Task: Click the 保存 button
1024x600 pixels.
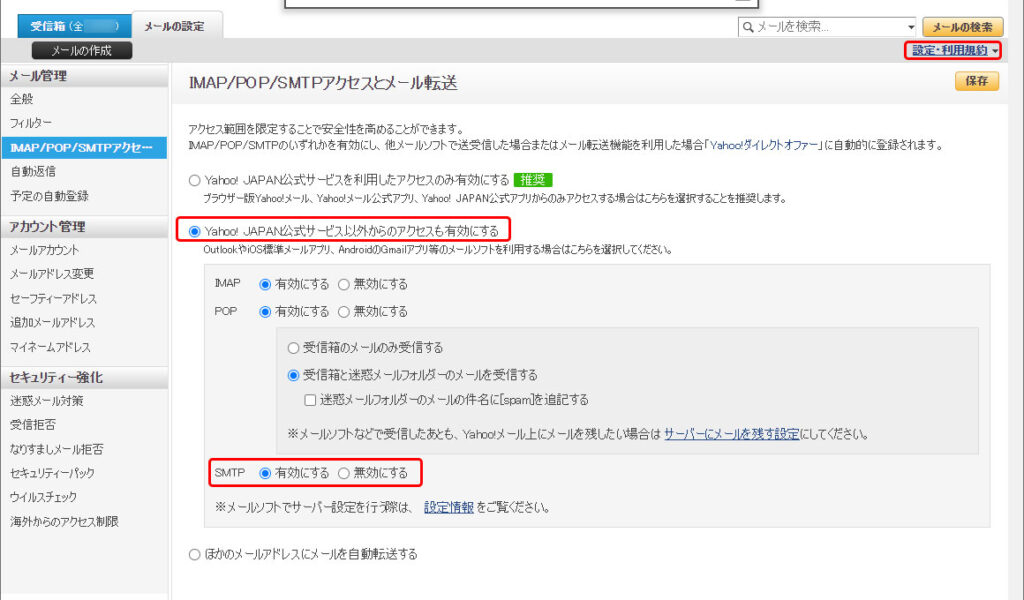Action: [977, 81]
